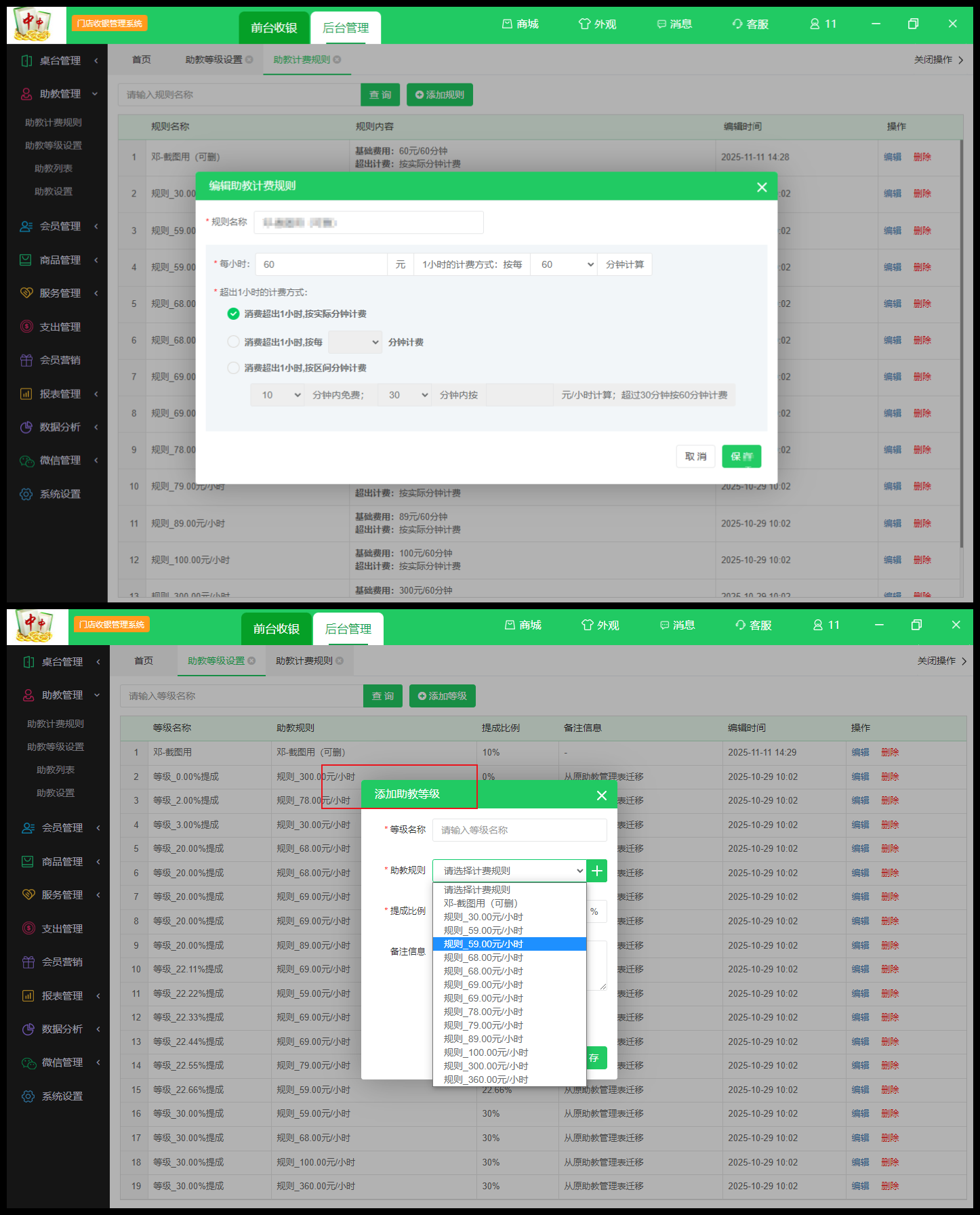Click the 请输入等级名称 input field in dialog
This screenshot has width=980, height=1215.
click(519, 830)
